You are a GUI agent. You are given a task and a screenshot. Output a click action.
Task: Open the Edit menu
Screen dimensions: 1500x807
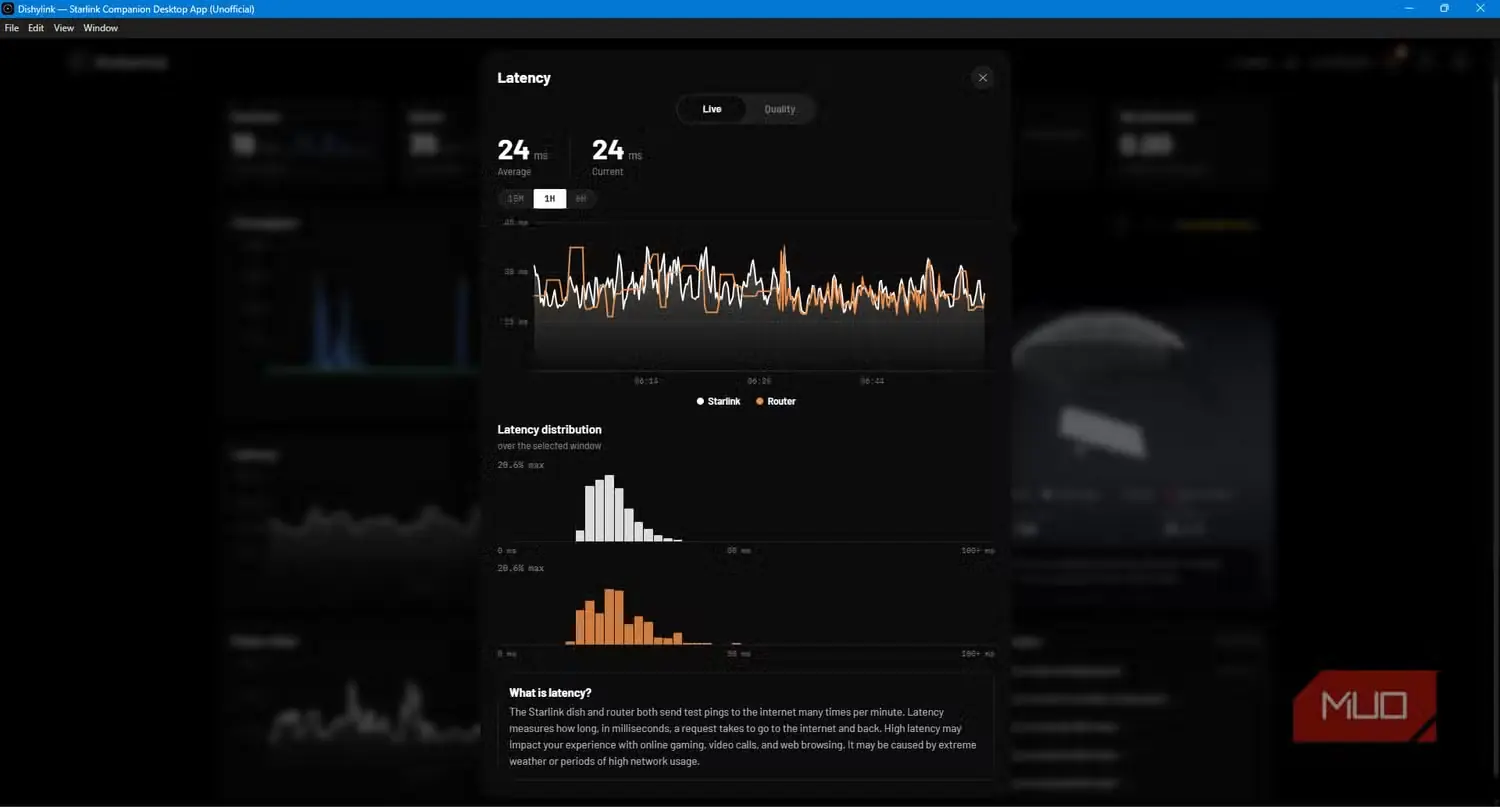[36, 28]
